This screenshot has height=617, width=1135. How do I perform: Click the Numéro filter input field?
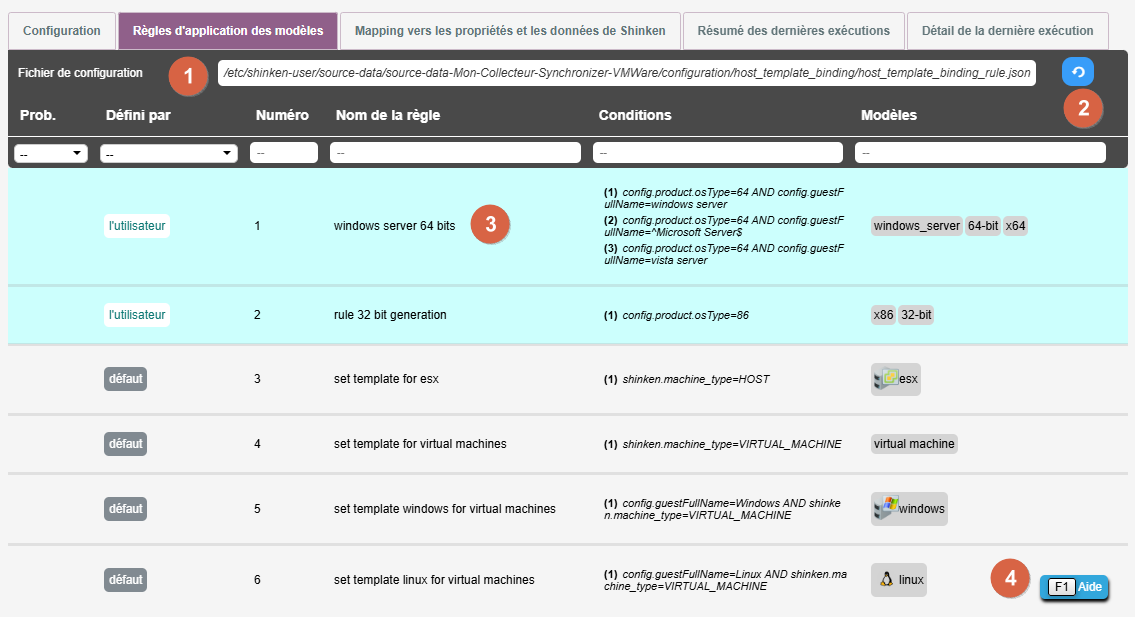pos(284,153)
